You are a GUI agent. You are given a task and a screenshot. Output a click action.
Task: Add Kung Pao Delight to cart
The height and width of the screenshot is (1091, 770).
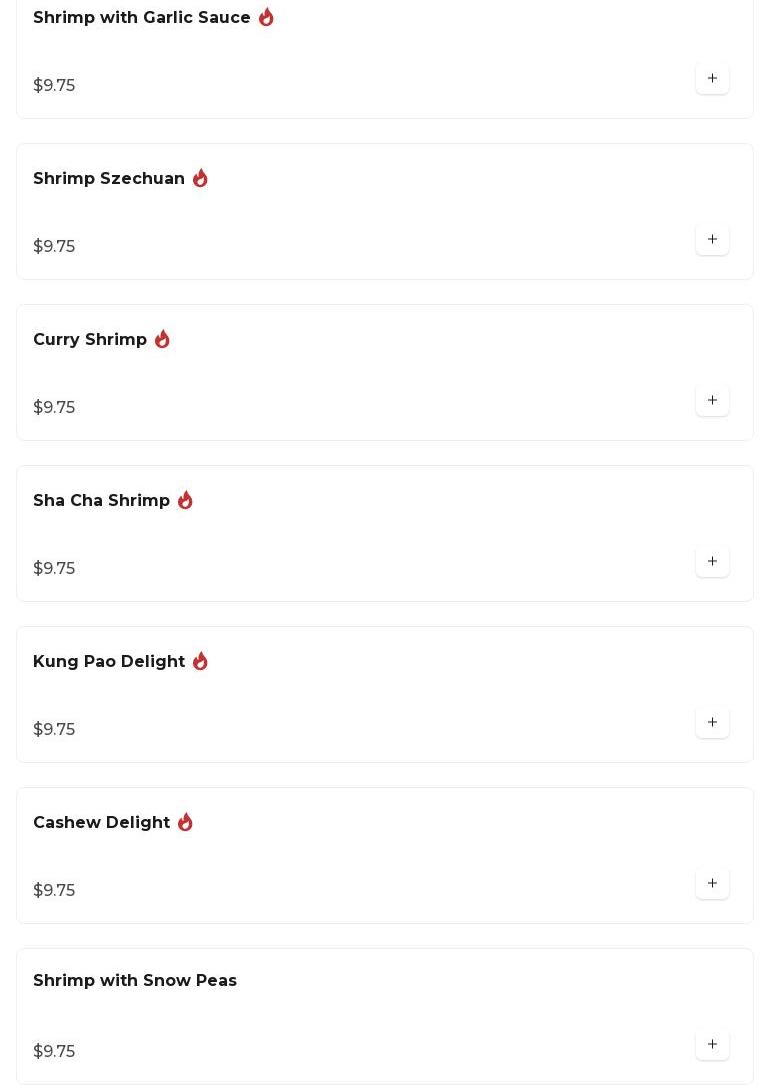712,723
